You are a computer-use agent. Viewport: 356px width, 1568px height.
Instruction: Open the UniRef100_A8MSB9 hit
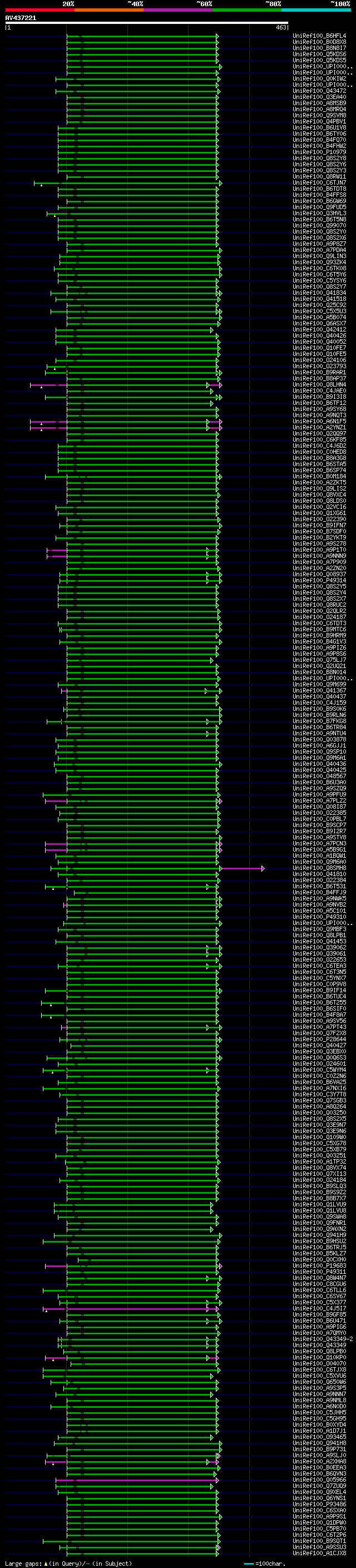coord(319,103)
